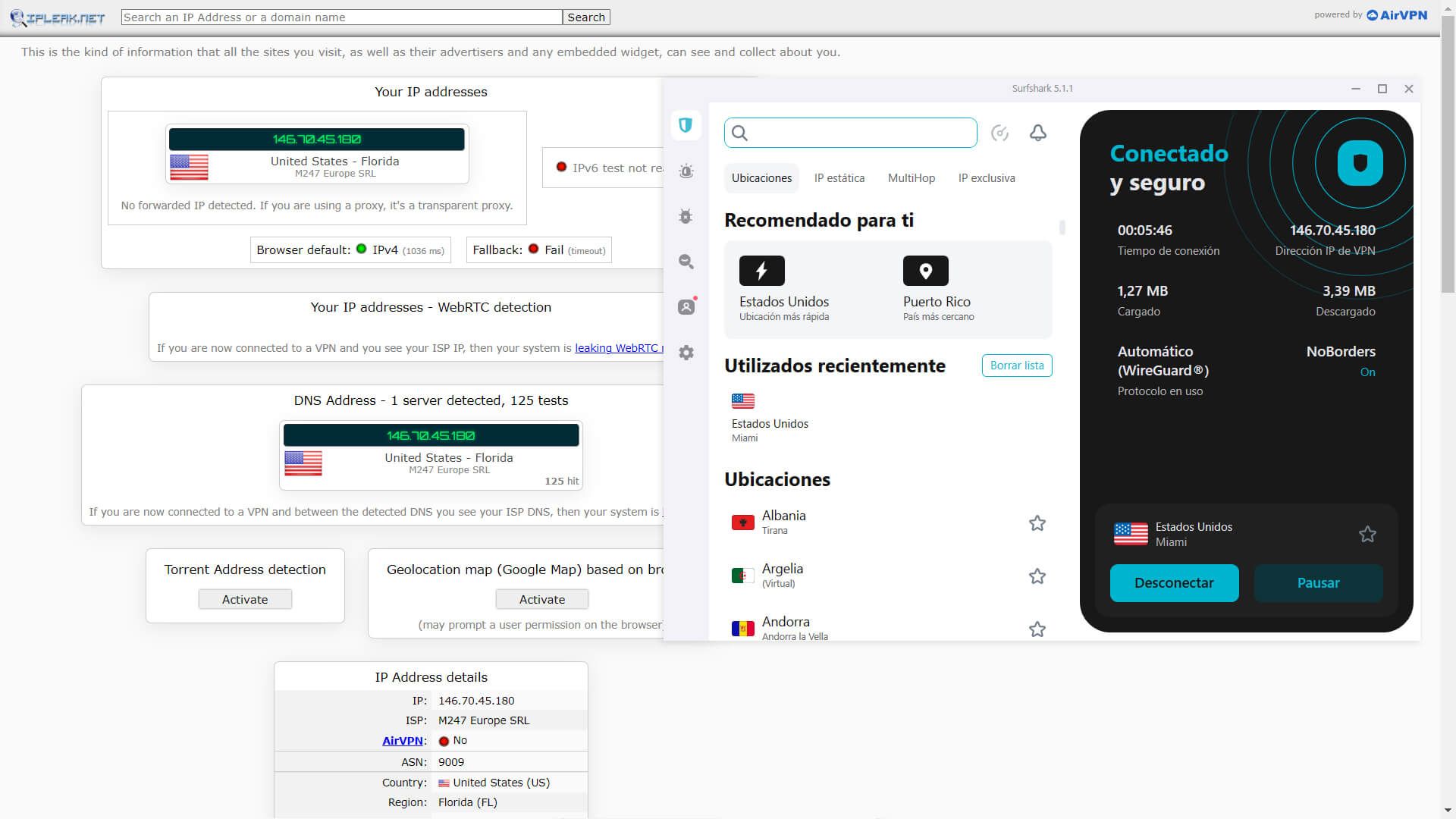
Task: Click the Desconectar button
Action: [x=1175, y=583]
